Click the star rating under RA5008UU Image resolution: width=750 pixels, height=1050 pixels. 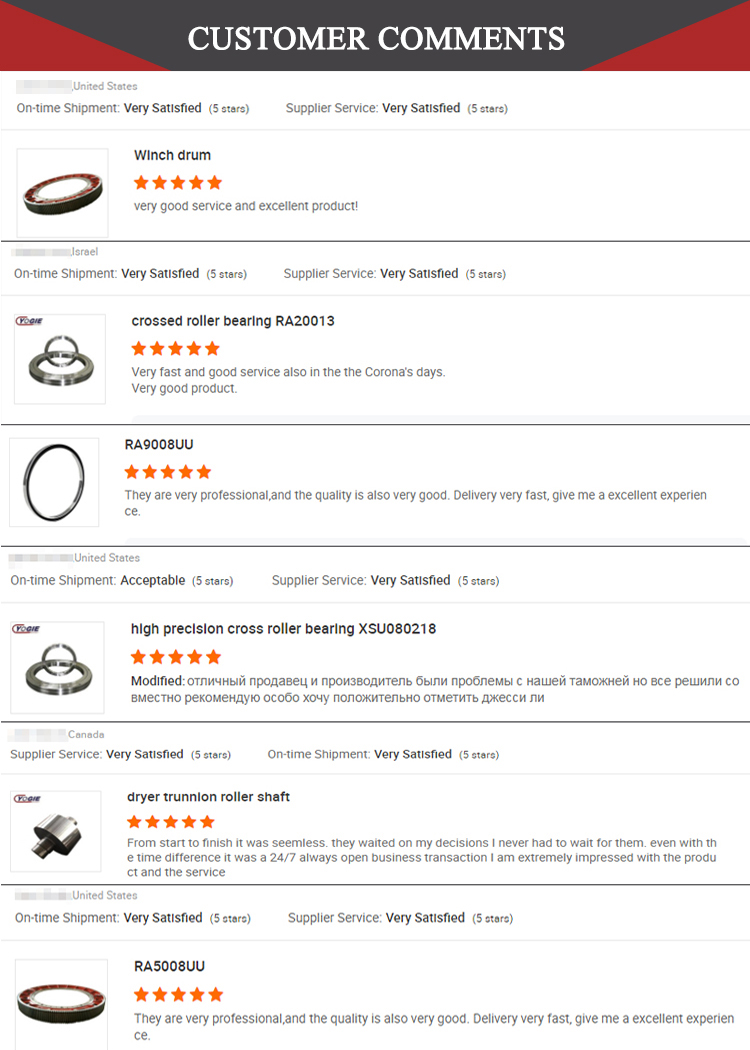click(x=178, y=995)
